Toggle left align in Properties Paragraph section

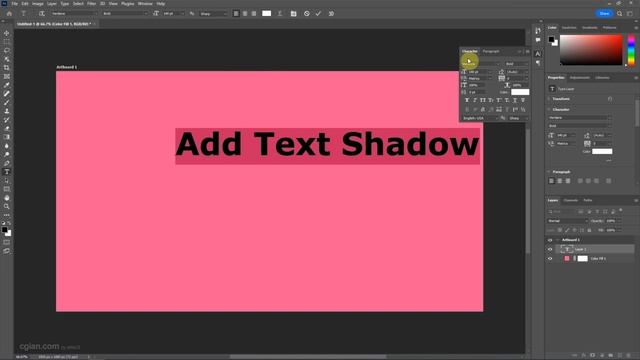click(551, 181)
